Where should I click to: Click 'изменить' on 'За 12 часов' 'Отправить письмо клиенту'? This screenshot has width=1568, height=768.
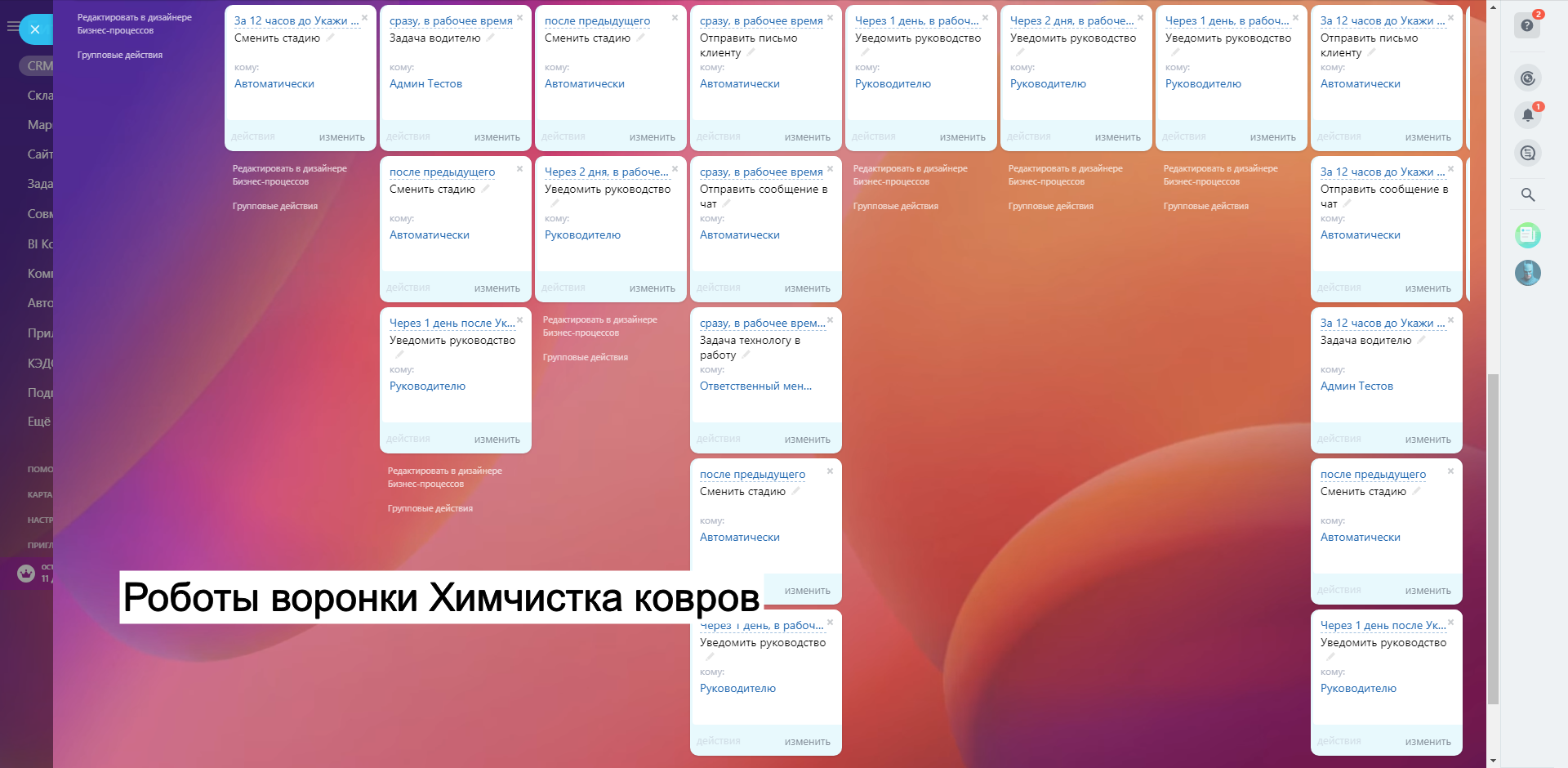point(1428,137)
